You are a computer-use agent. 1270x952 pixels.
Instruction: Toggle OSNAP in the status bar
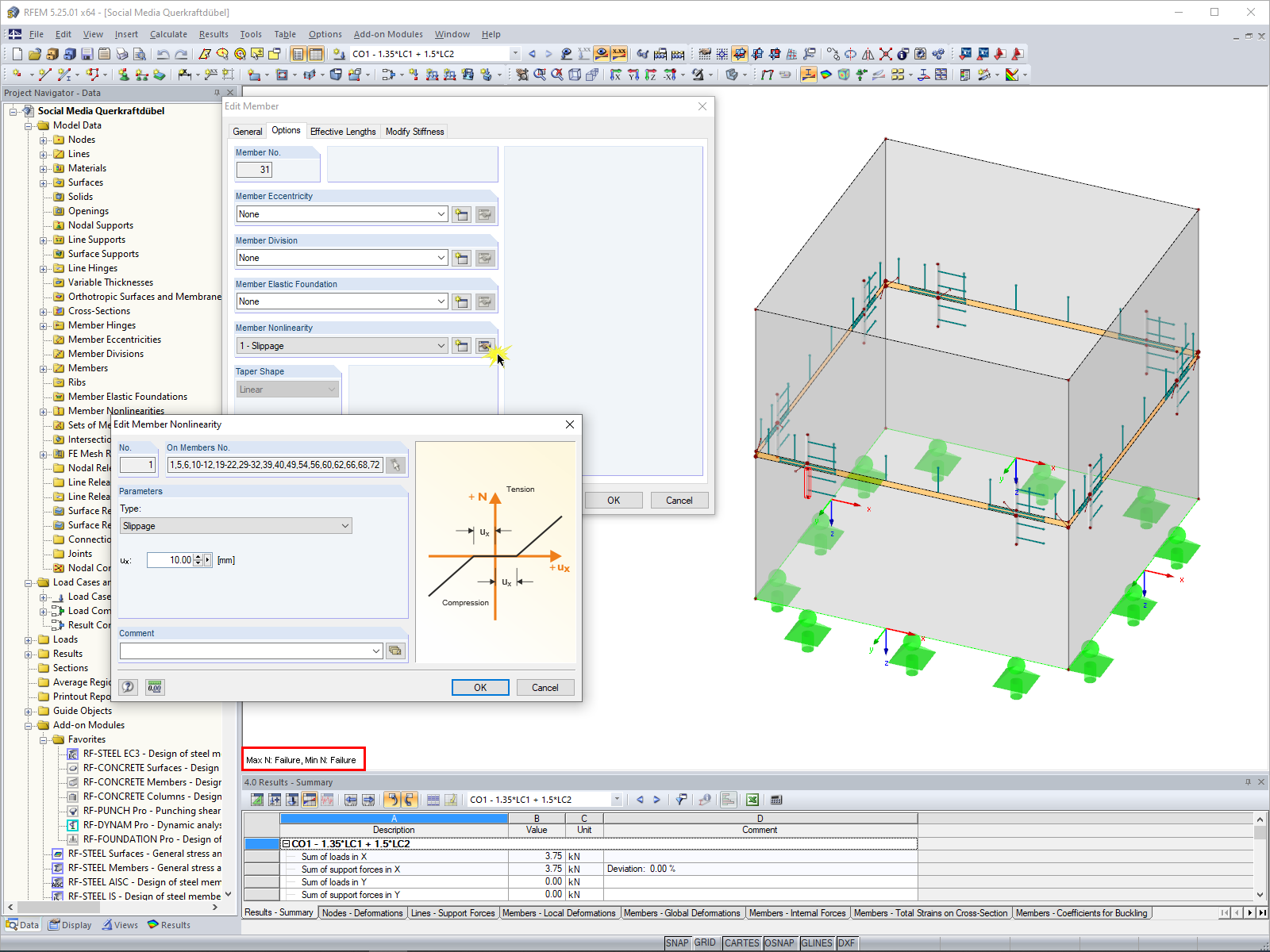(780, 942)
